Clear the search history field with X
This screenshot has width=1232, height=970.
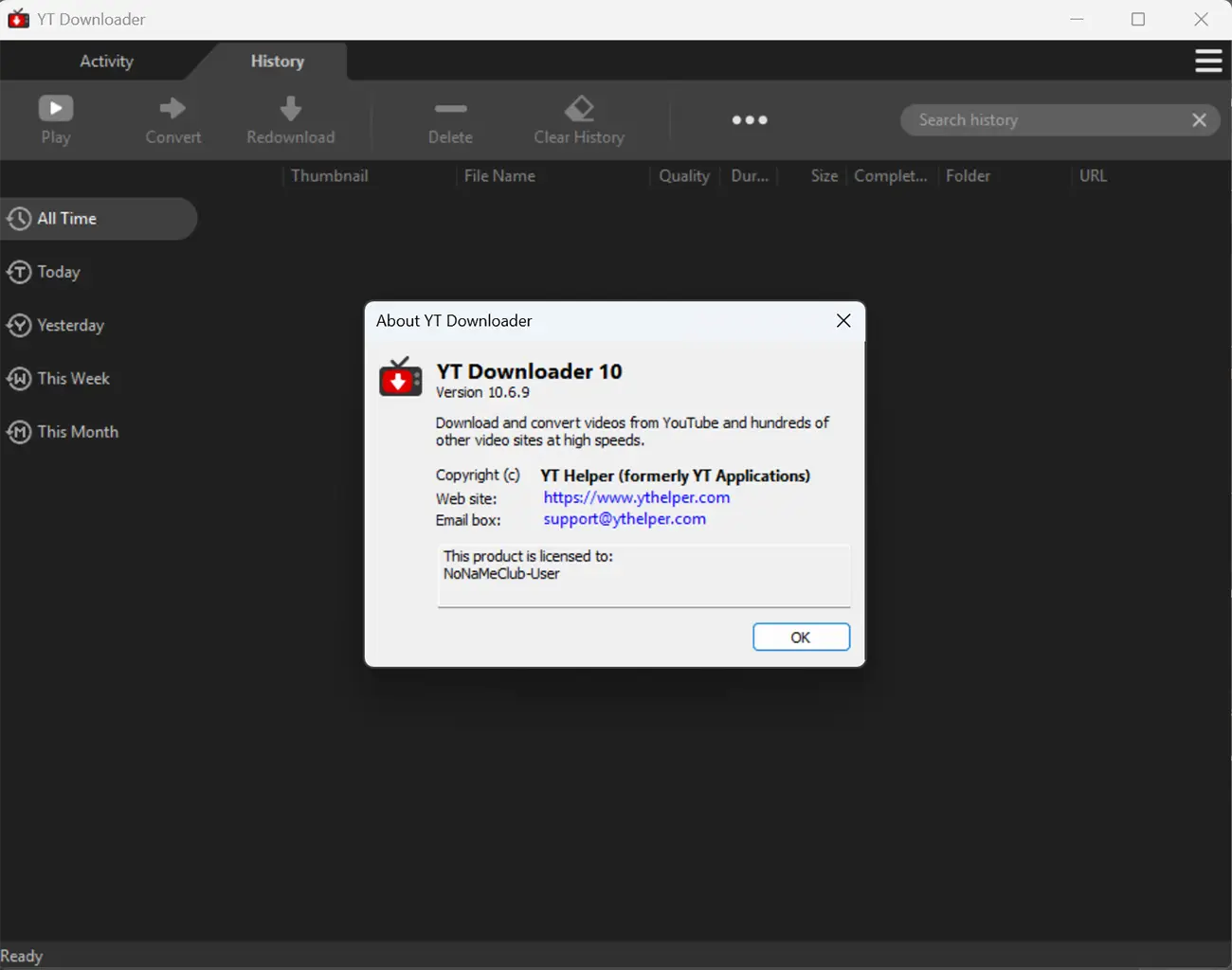(1199, 120)
